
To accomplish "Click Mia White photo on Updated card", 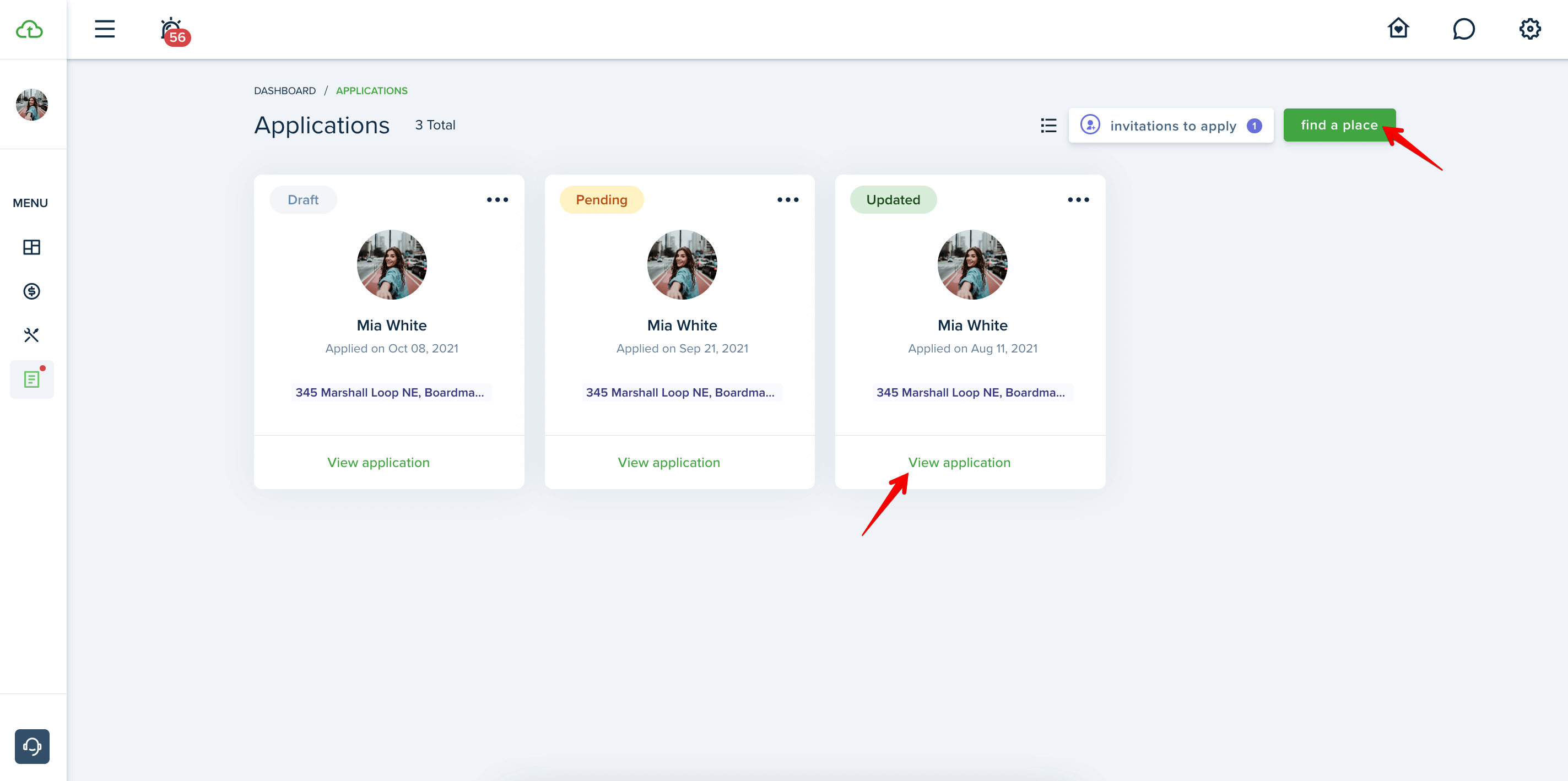I will point(972,264).
